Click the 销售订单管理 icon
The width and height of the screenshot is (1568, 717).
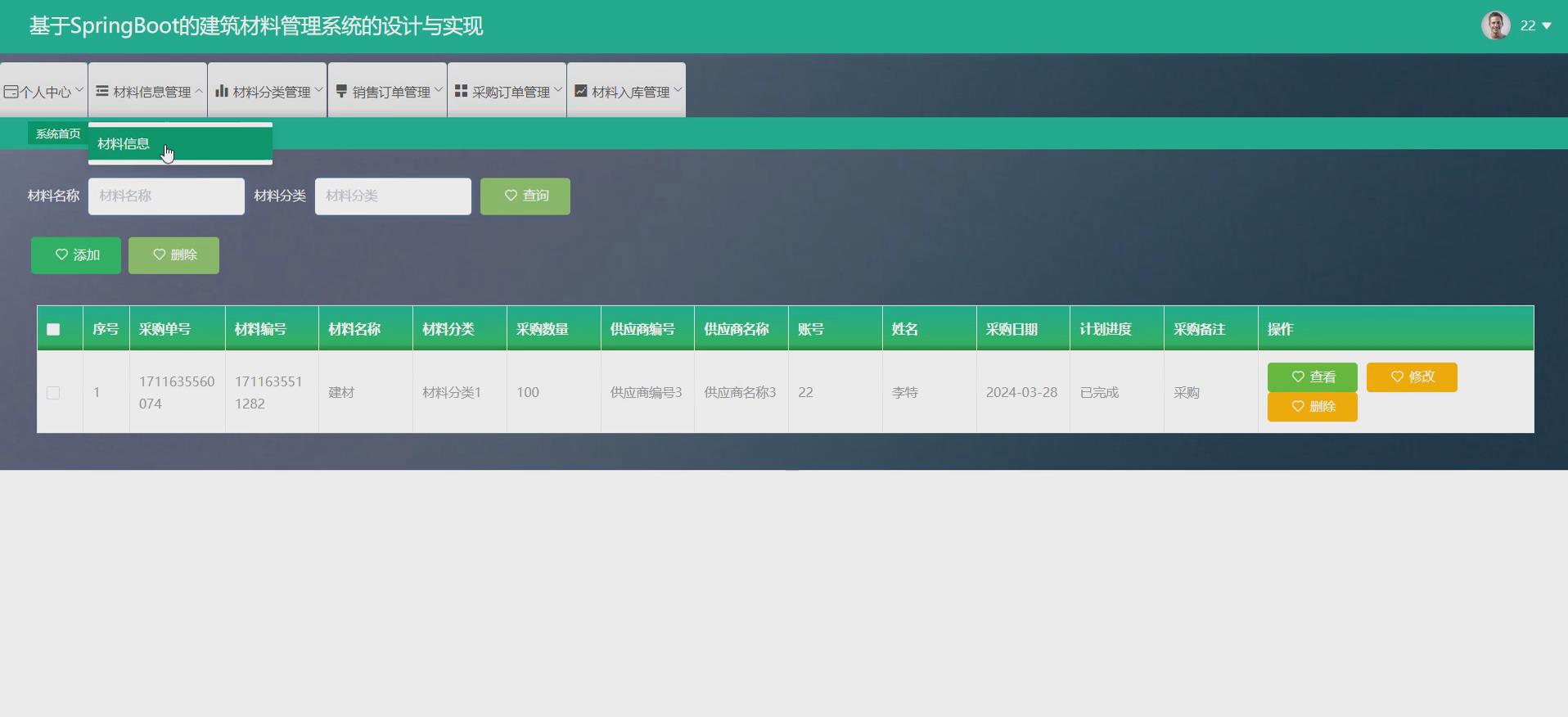341,91
